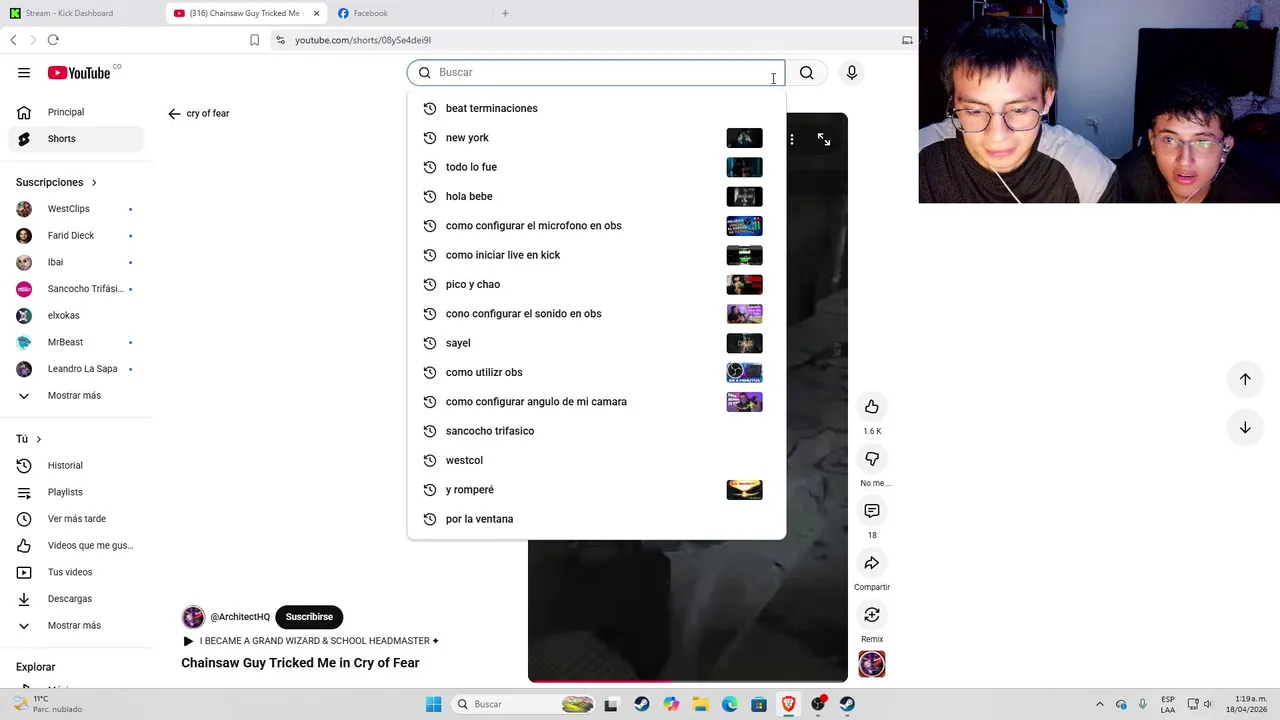The height and width of the screenshot is (720, 1280).
Task: Like the short with thumbs-up icon
Action: click(x=872, y=406)
